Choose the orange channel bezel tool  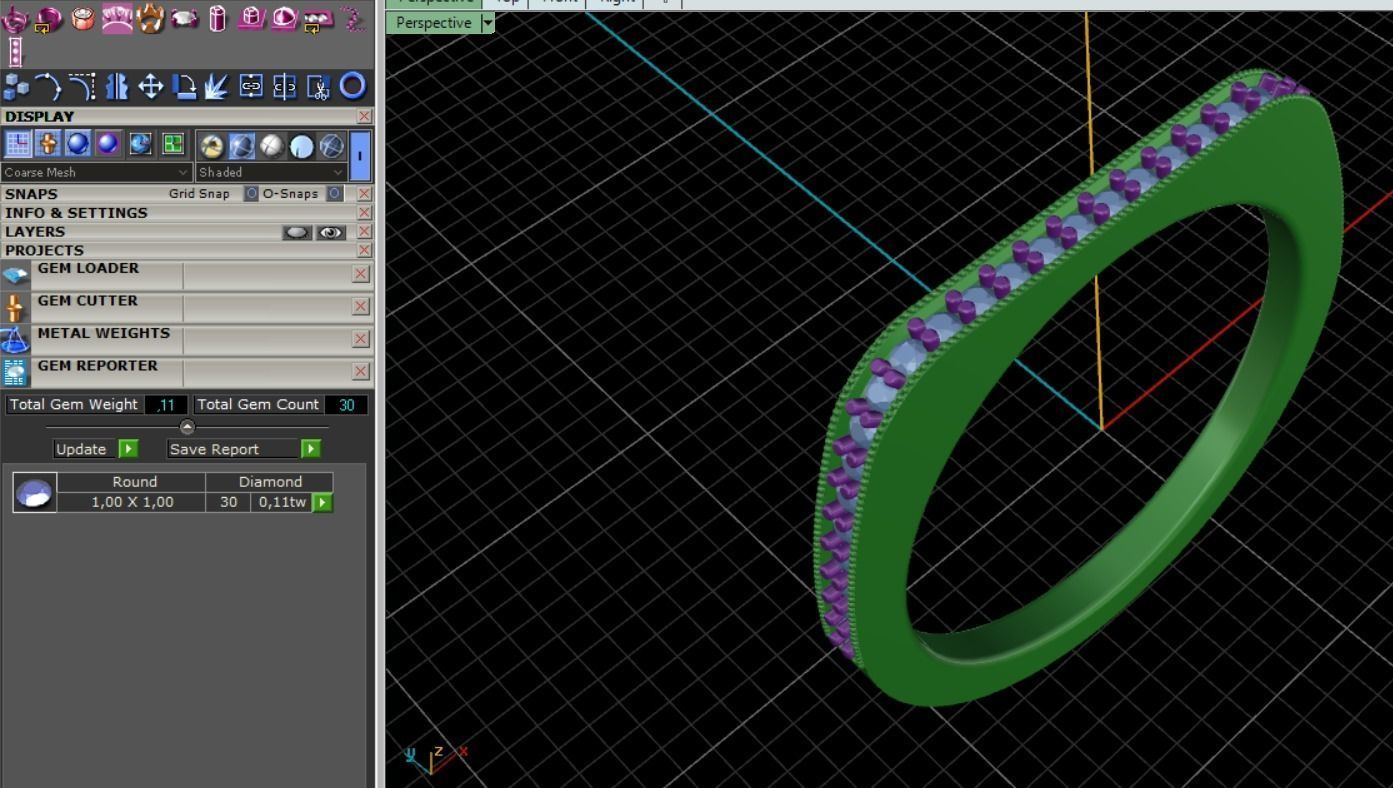point(83,18)
